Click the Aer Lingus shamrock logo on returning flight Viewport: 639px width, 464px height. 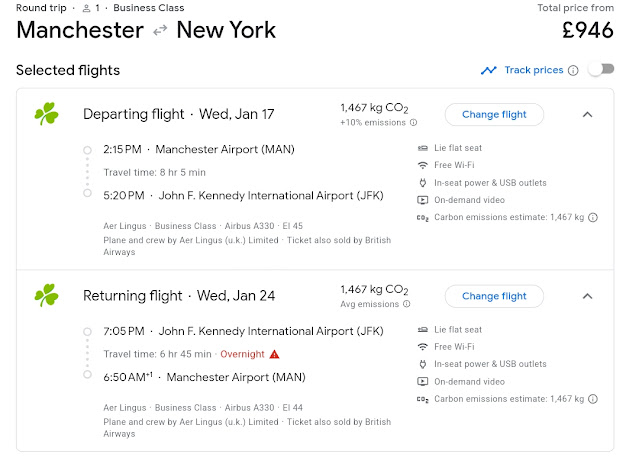(46, 295)
